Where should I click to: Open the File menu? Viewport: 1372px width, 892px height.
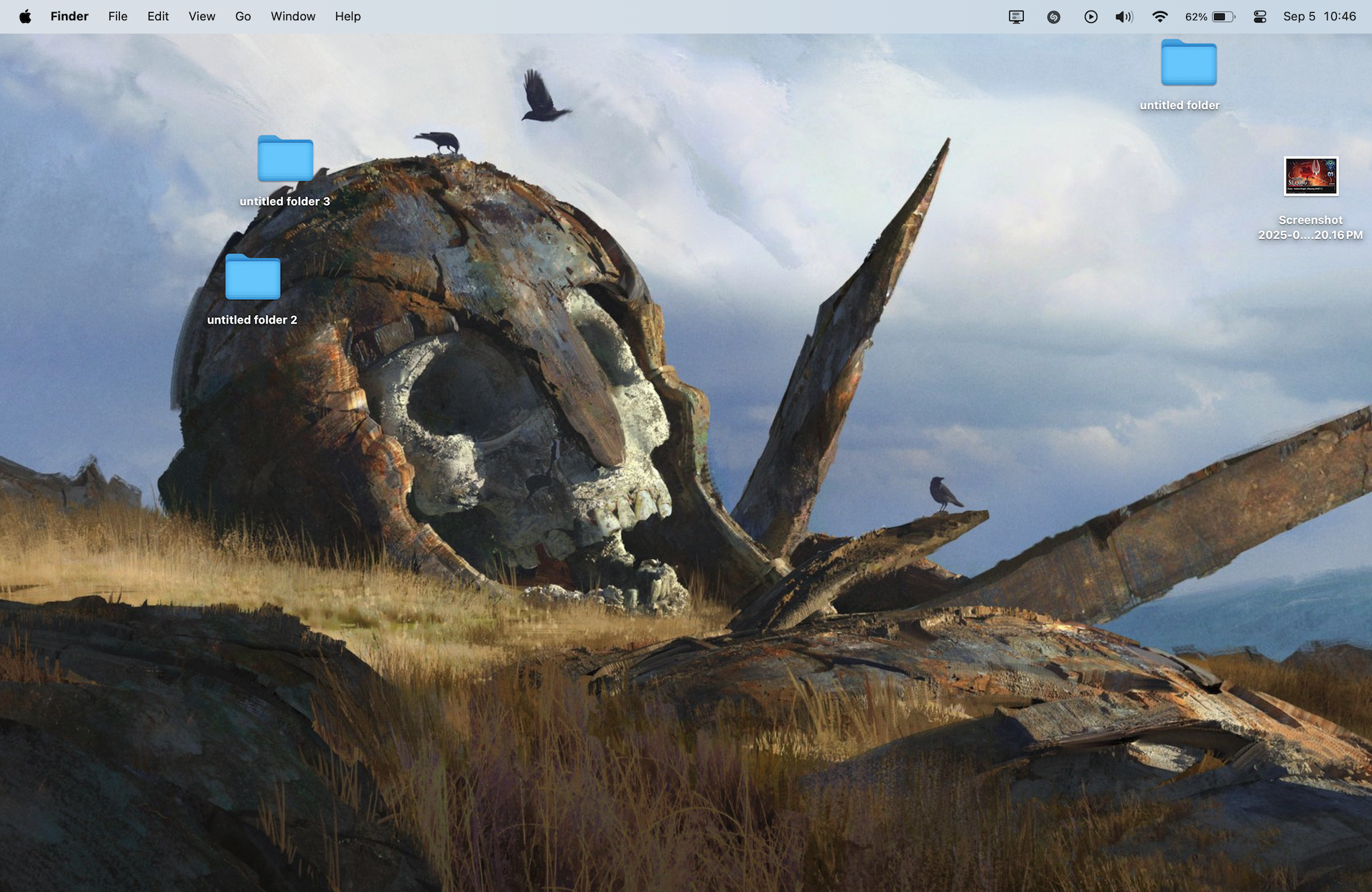tap(118, 17)
